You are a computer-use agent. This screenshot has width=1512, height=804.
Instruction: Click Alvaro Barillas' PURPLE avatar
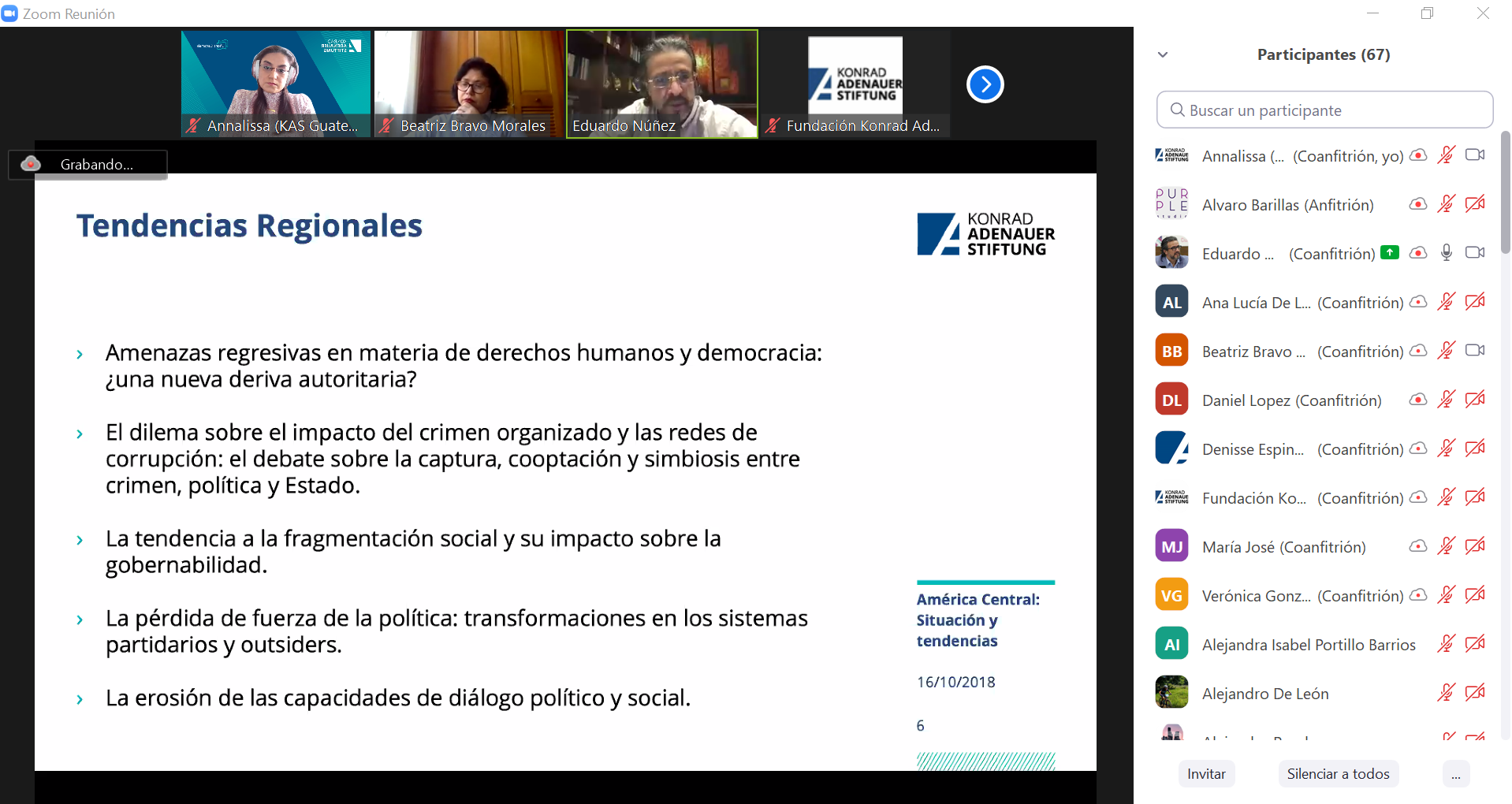1171,204
